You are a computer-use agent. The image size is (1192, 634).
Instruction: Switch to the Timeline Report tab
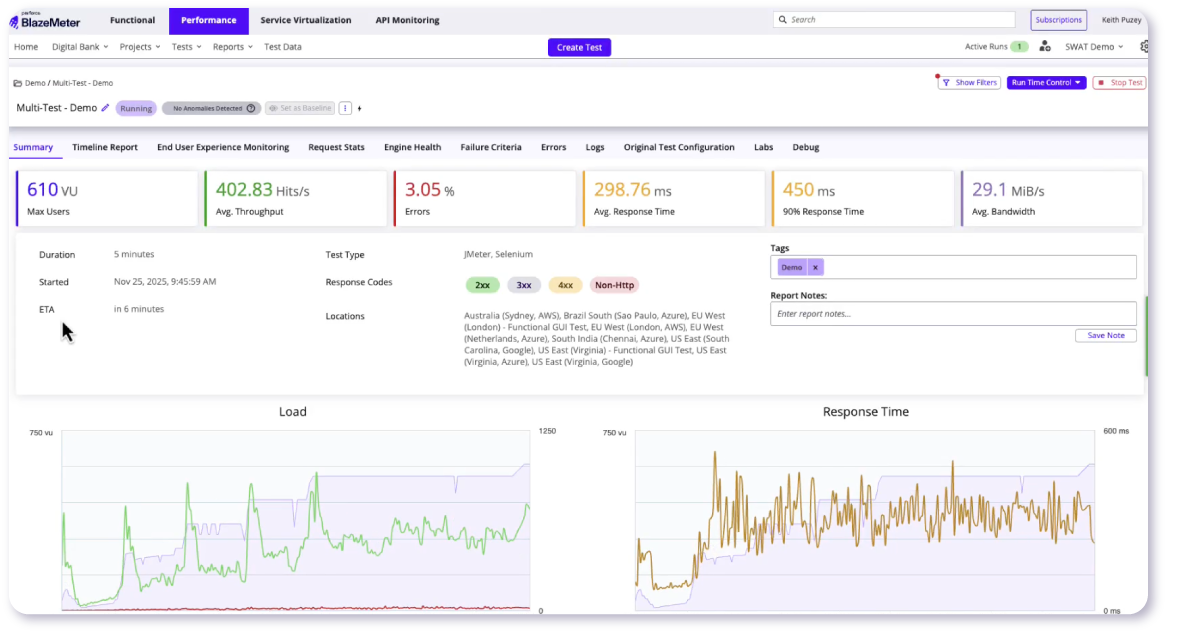click(x=105, y=147)
